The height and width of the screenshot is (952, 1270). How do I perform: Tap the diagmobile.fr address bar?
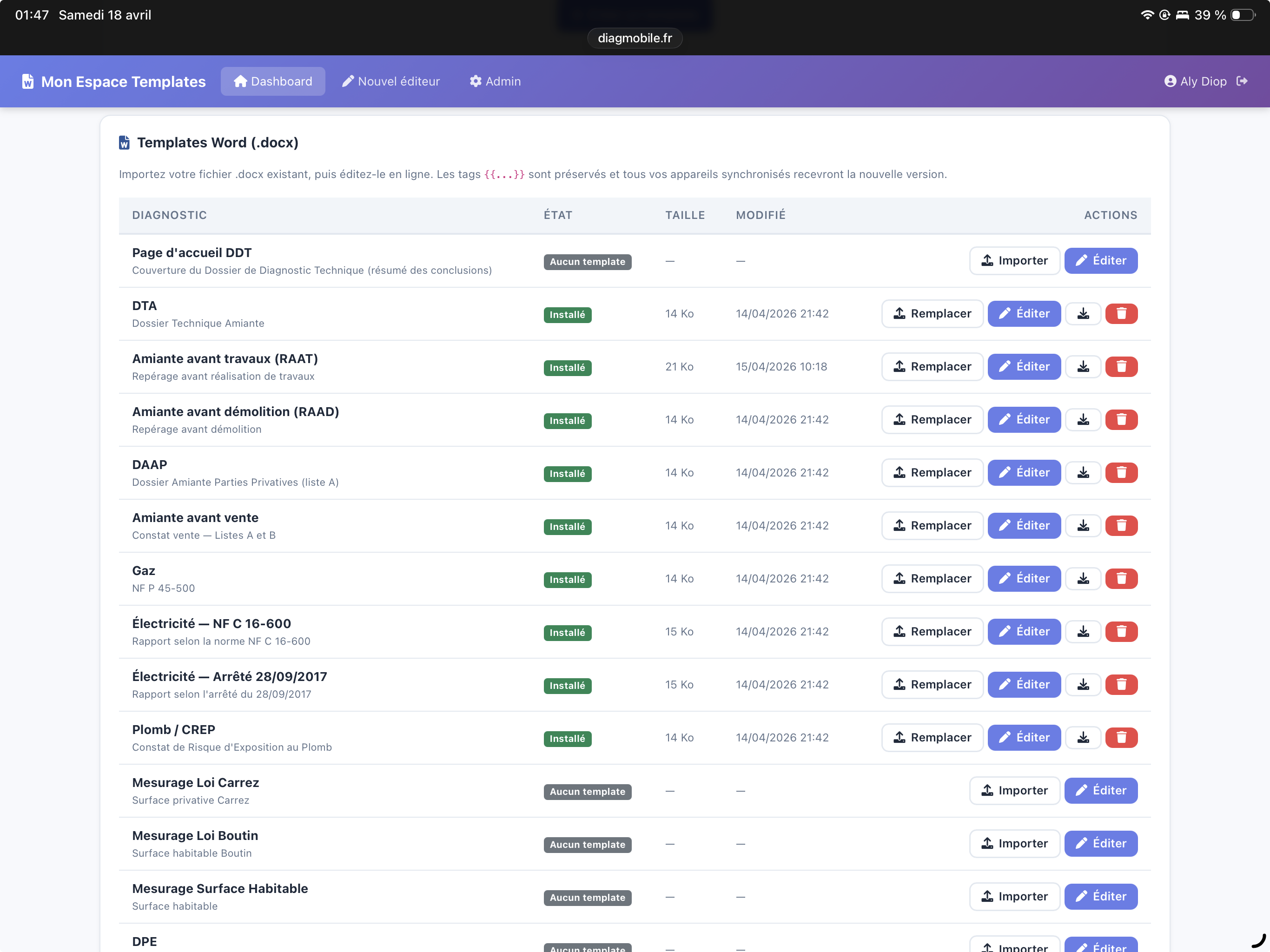point(635,39)
